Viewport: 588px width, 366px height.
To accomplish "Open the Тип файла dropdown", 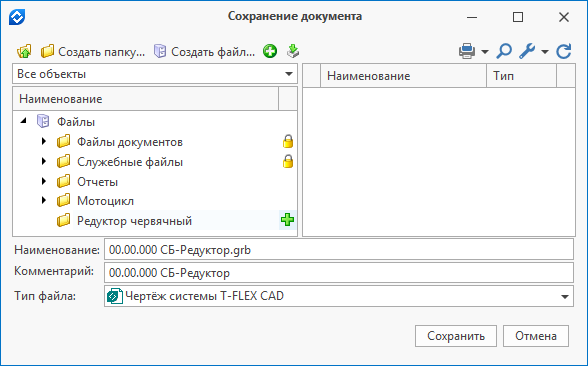I will point(339,296).
